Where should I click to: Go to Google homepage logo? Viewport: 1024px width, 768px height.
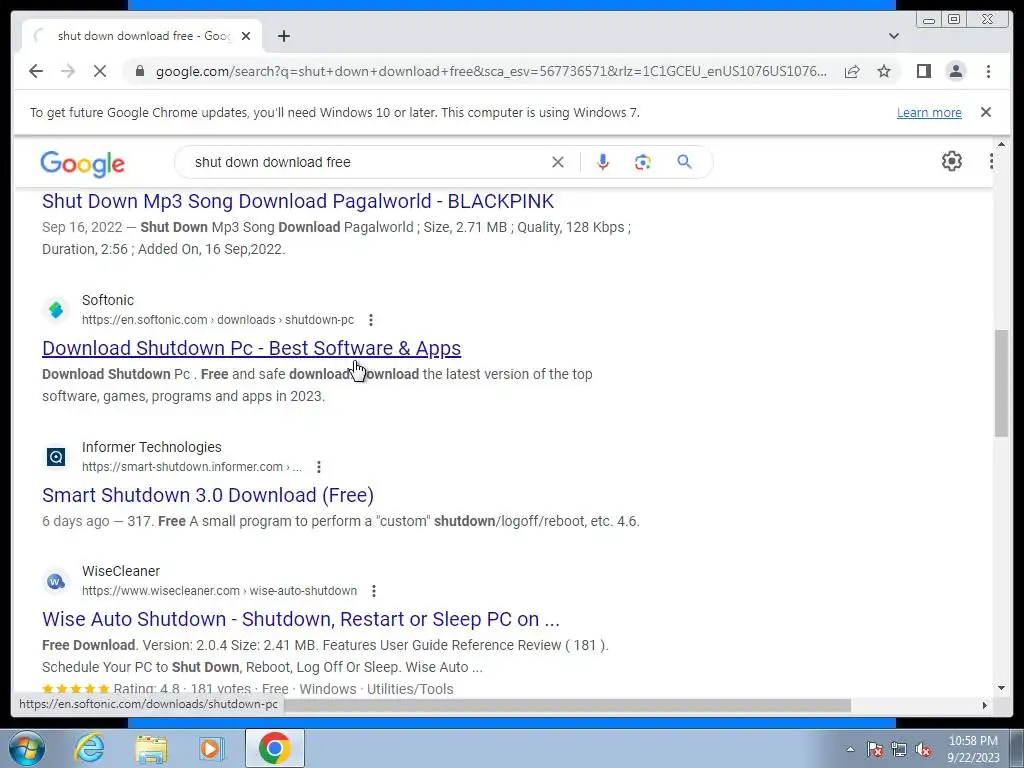pos(82,163)
